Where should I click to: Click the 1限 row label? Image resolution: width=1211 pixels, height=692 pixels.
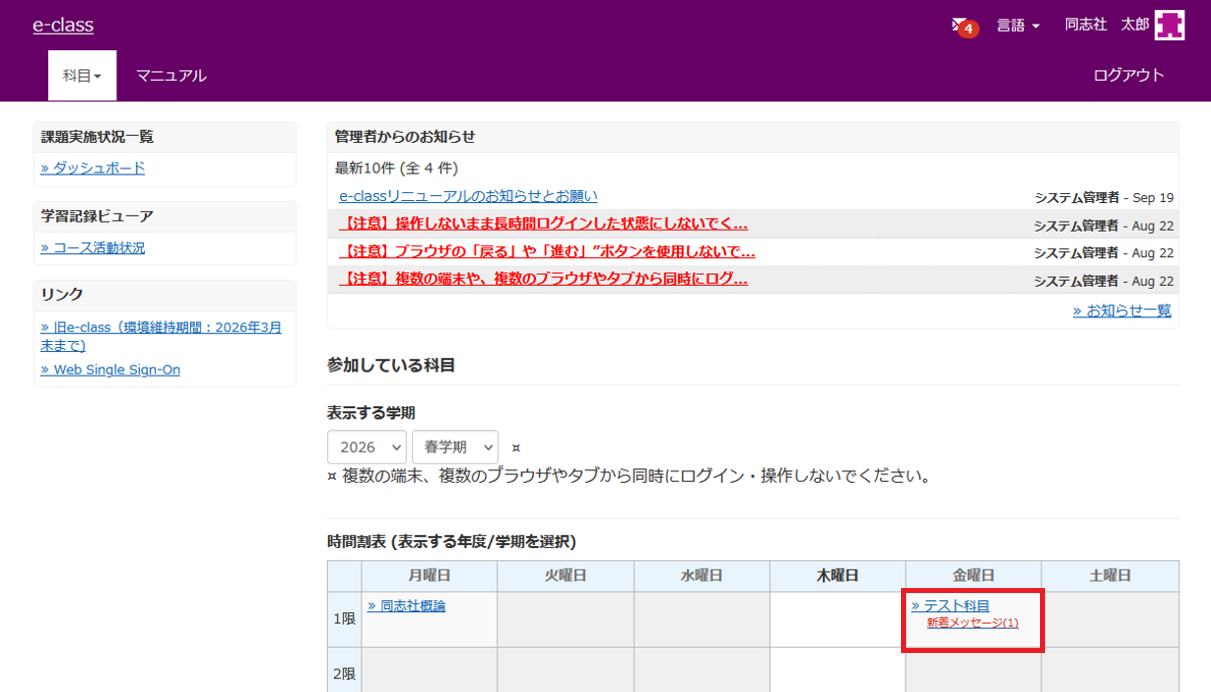(344, 619)
